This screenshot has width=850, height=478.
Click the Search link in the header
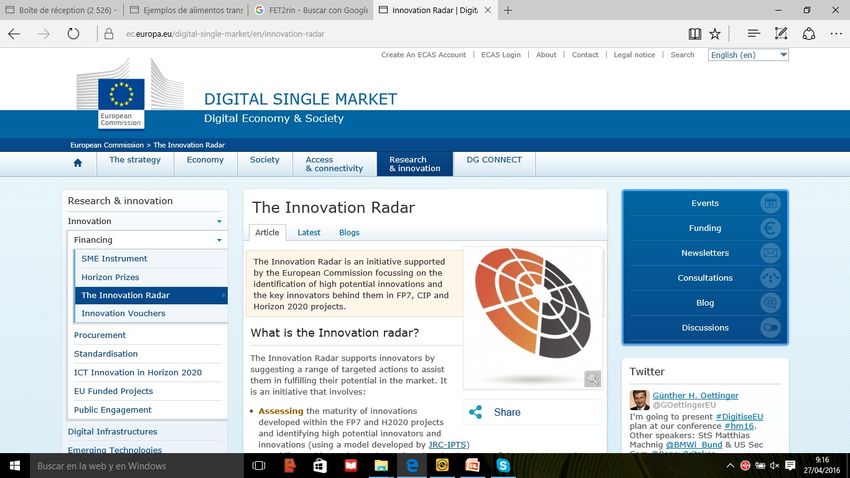point(682,55)
